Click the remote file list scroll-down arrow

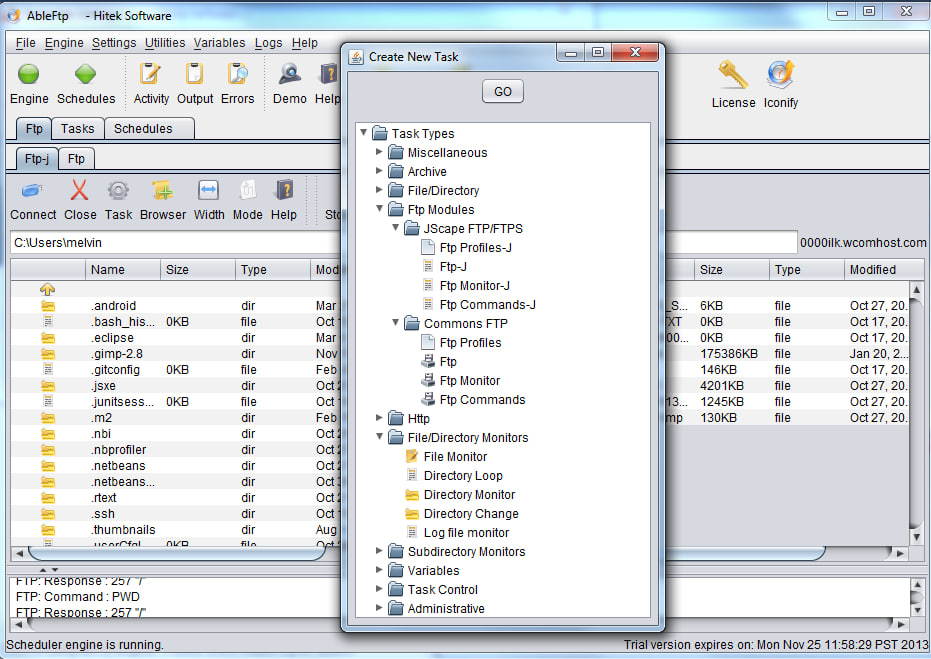coord(916,537)
